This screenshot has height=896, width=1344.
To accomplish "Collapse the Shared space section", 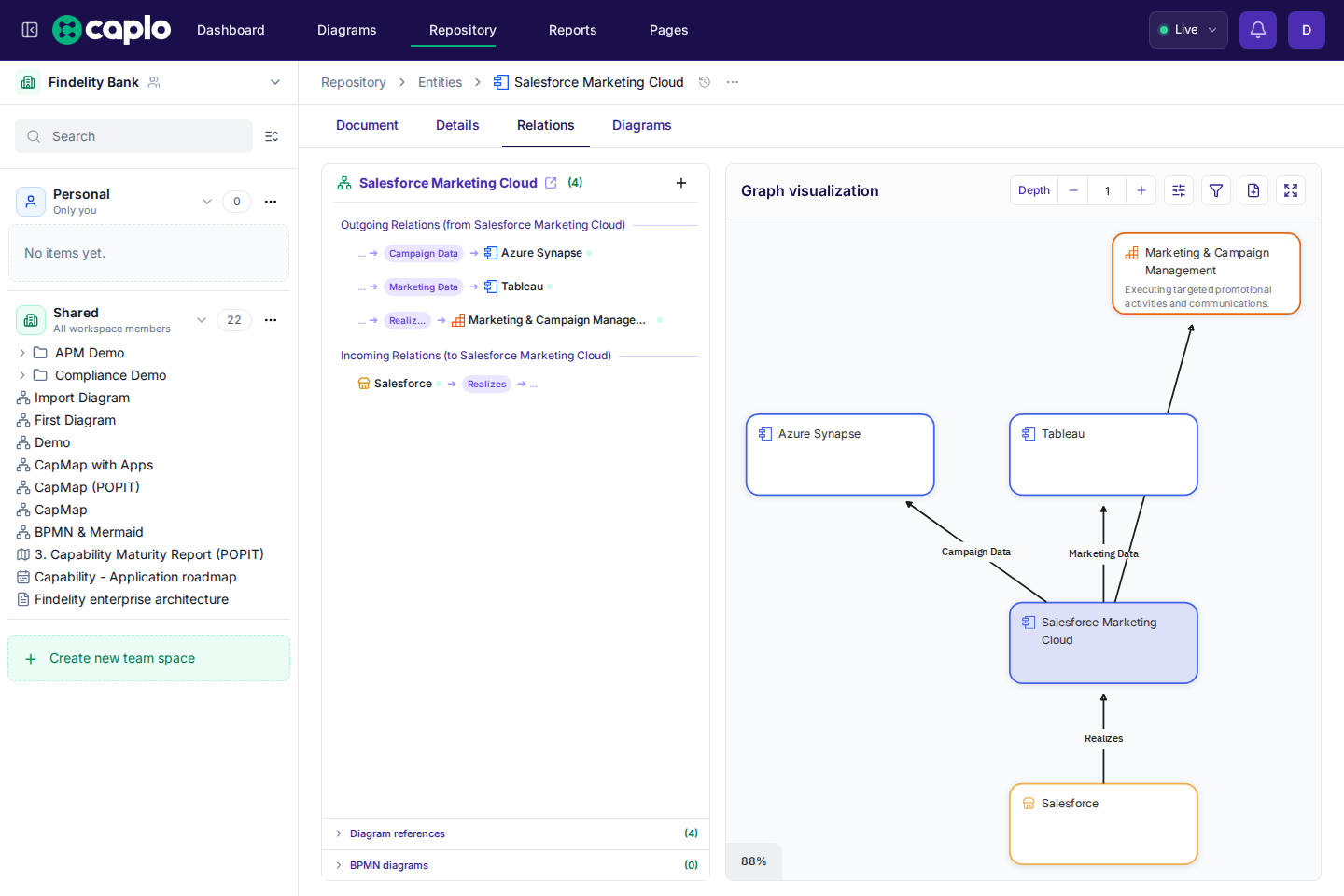I will click(202, 320).
